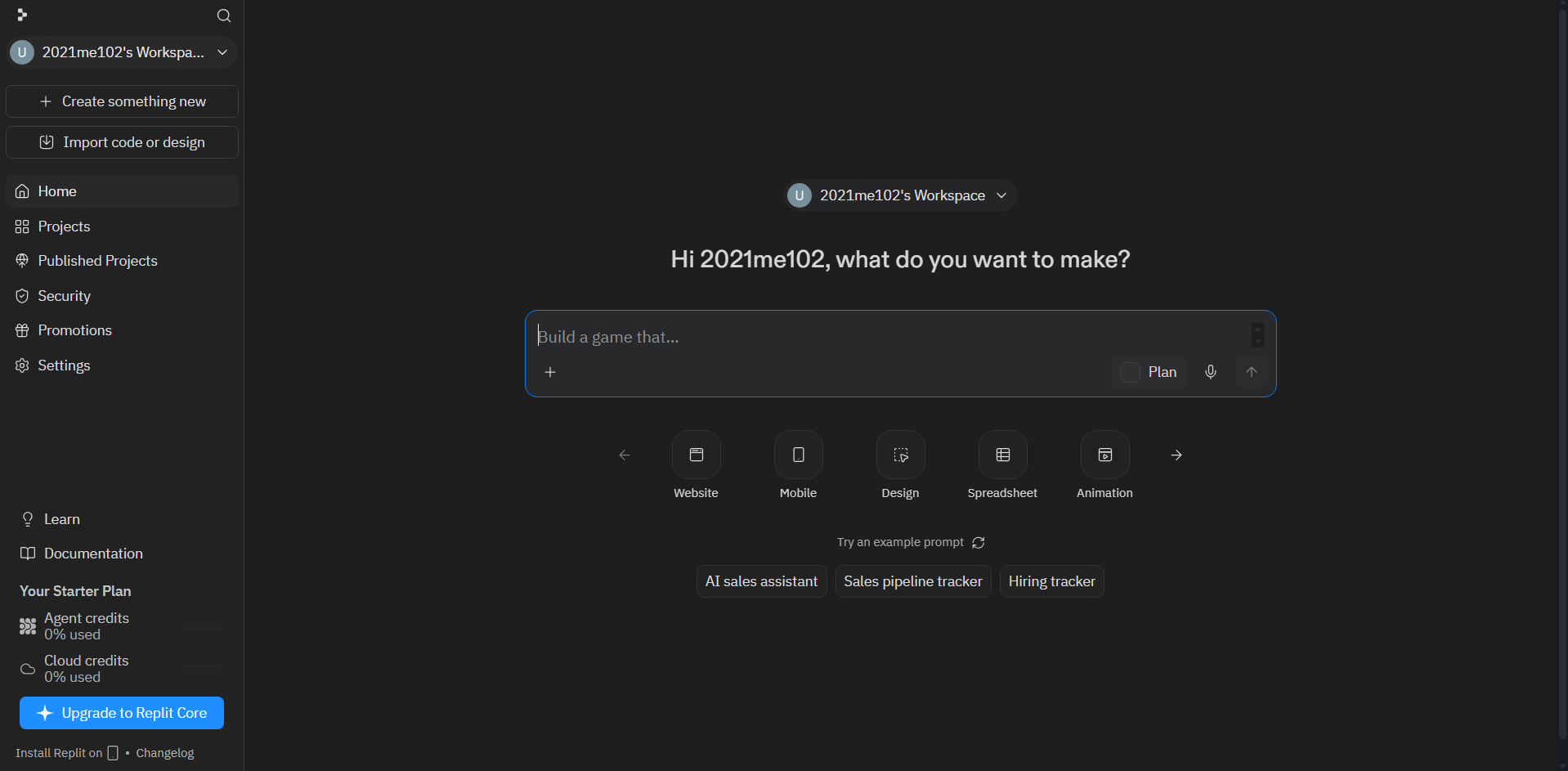Open Settings in the sidebar
Screen dimensions: 1568x771
tap(123, 365)
